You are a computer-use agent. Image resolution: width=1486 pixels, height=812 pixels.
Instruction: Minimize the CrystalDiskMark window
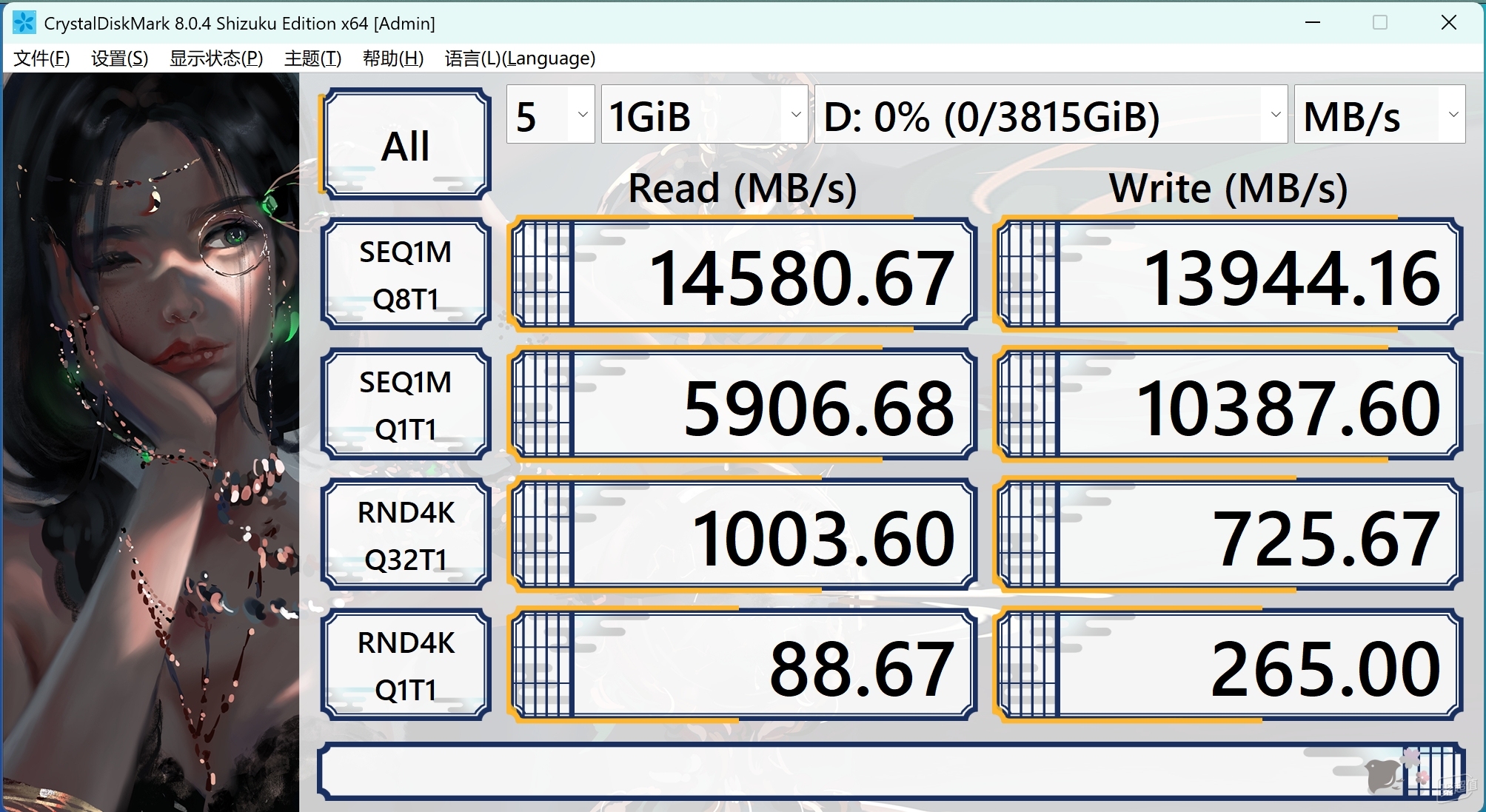(1313, 23)
